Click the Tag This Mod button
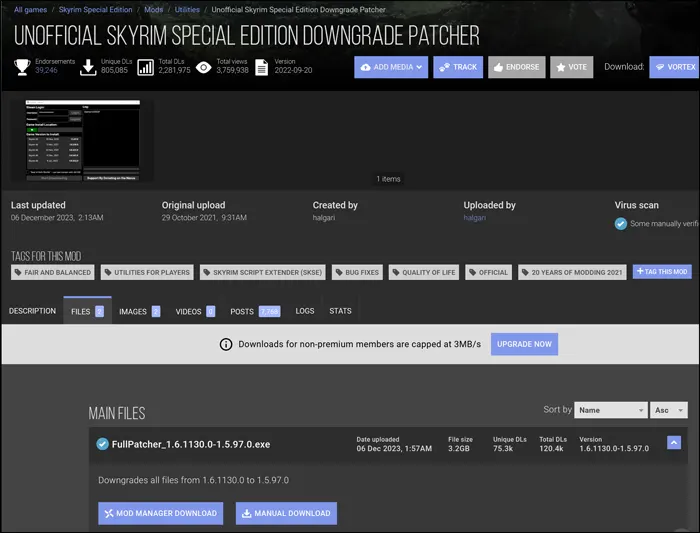The image size is (700, 533). (662, 271)
